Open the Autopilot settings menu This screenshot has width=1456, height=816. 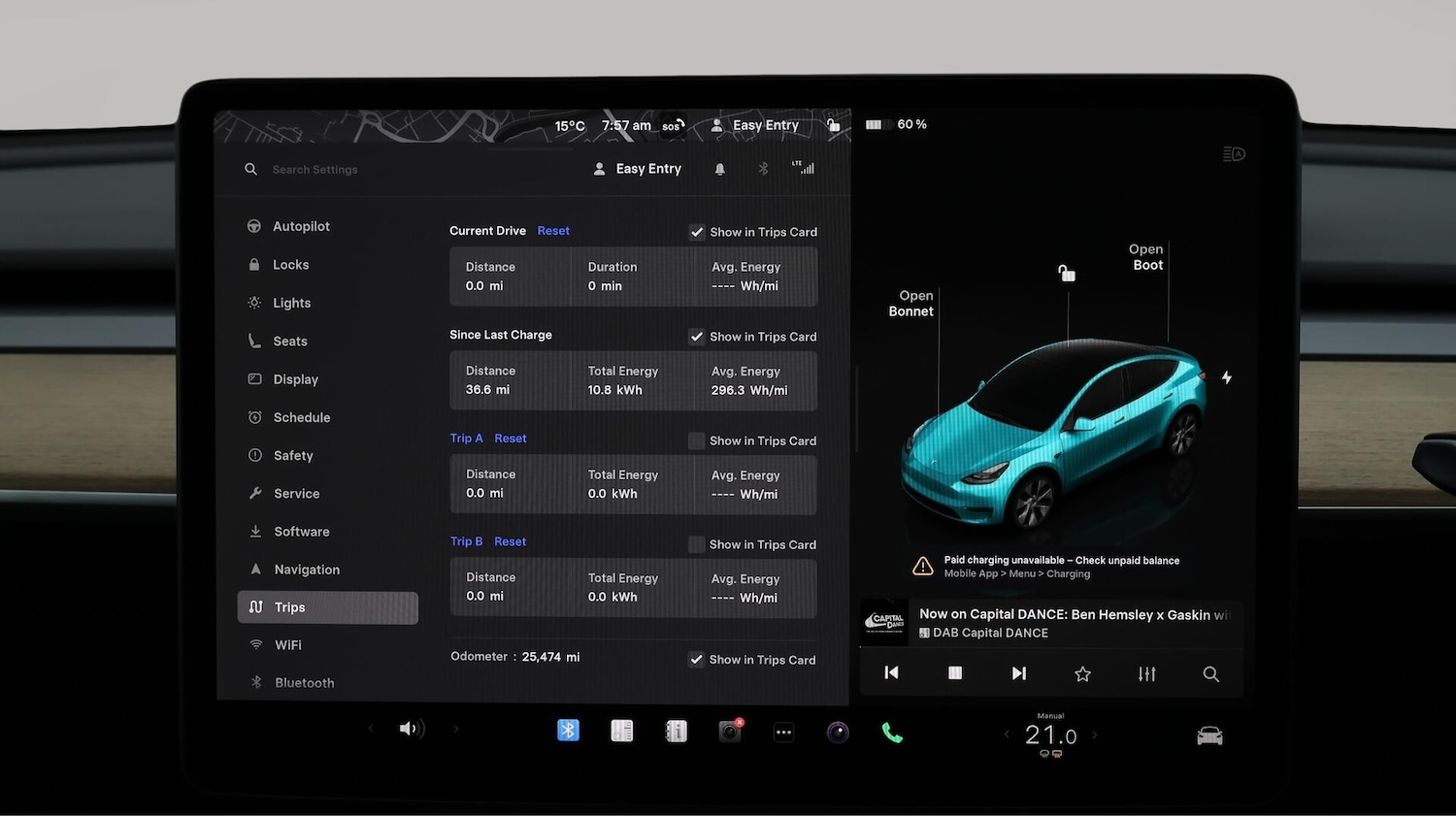301,226
